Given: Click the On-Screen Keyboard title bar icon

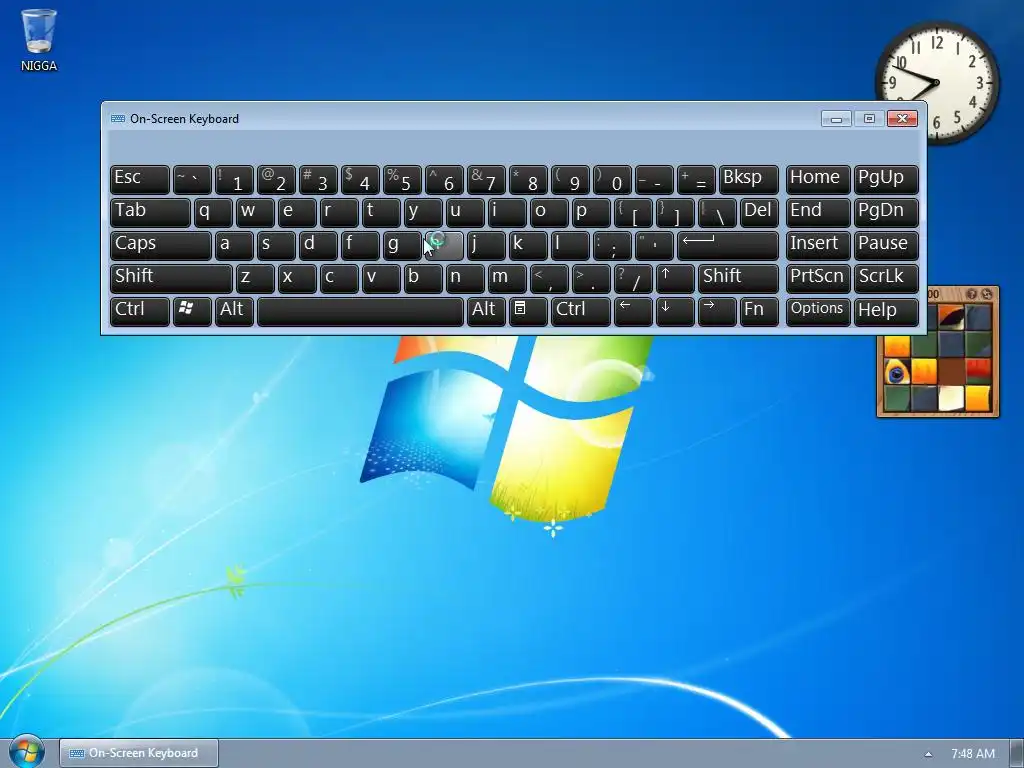Looking at the screenshot, I should [118, 119].
